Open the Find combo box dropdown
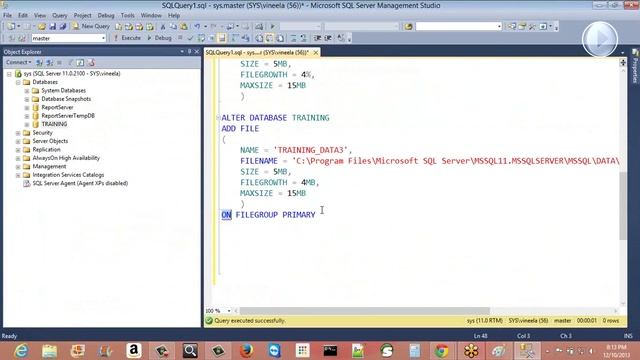Image resolution: width=640 pixels, height=360 pixels. tap(499, 27)
